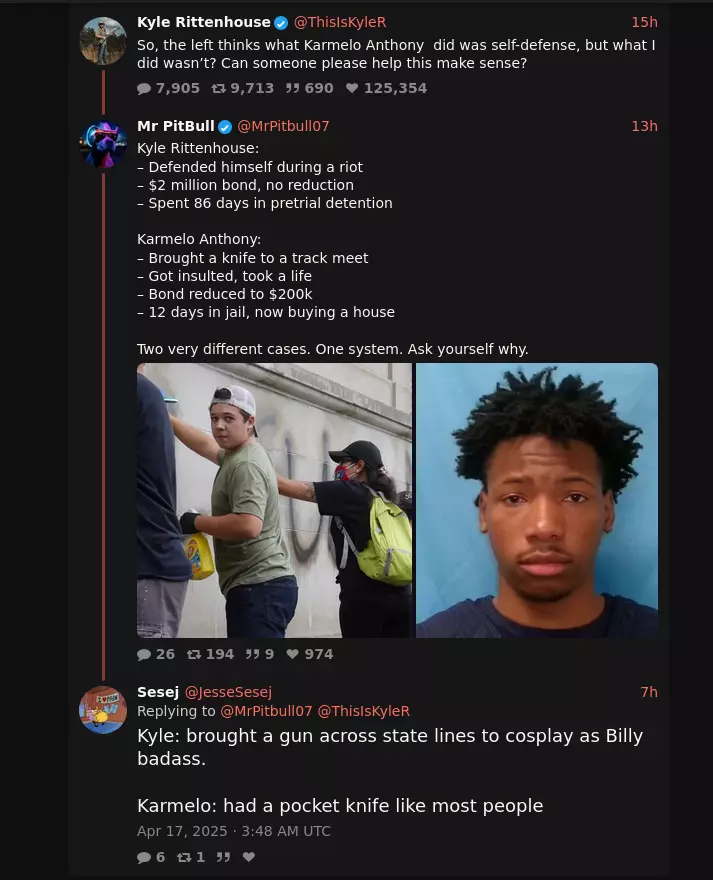Click the quote icon on Sesej's reply
713x880 pixels.
click(x=223, y=857)
